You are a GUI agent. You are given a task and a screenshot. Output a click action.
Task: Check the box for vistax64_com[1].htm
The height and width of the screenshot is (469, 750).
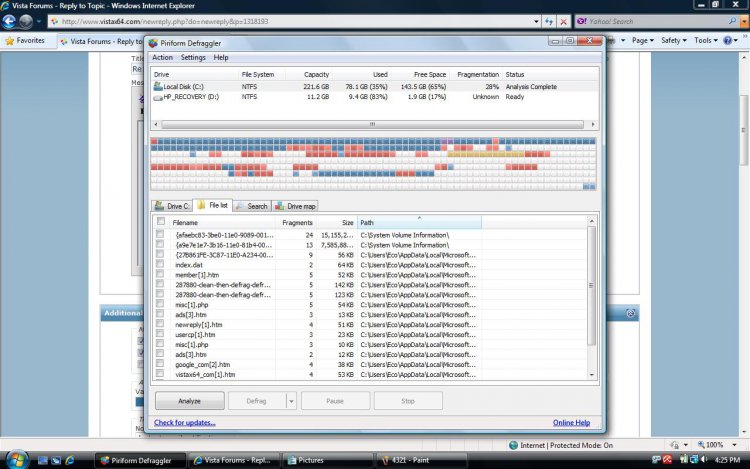[x=160, y=373]
